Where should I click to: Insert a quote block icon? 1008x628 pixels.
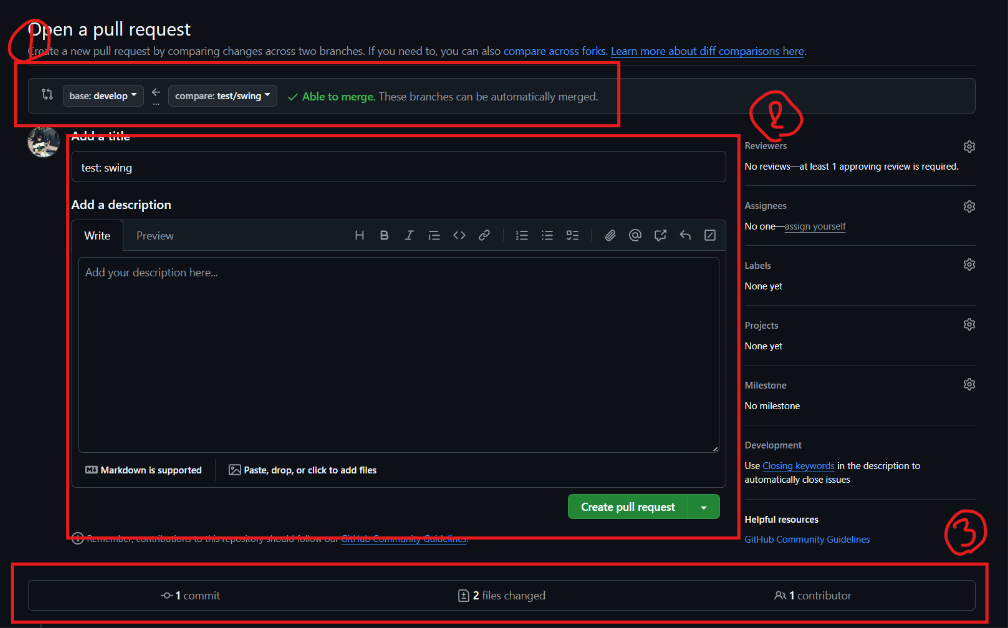coord(434,235)
